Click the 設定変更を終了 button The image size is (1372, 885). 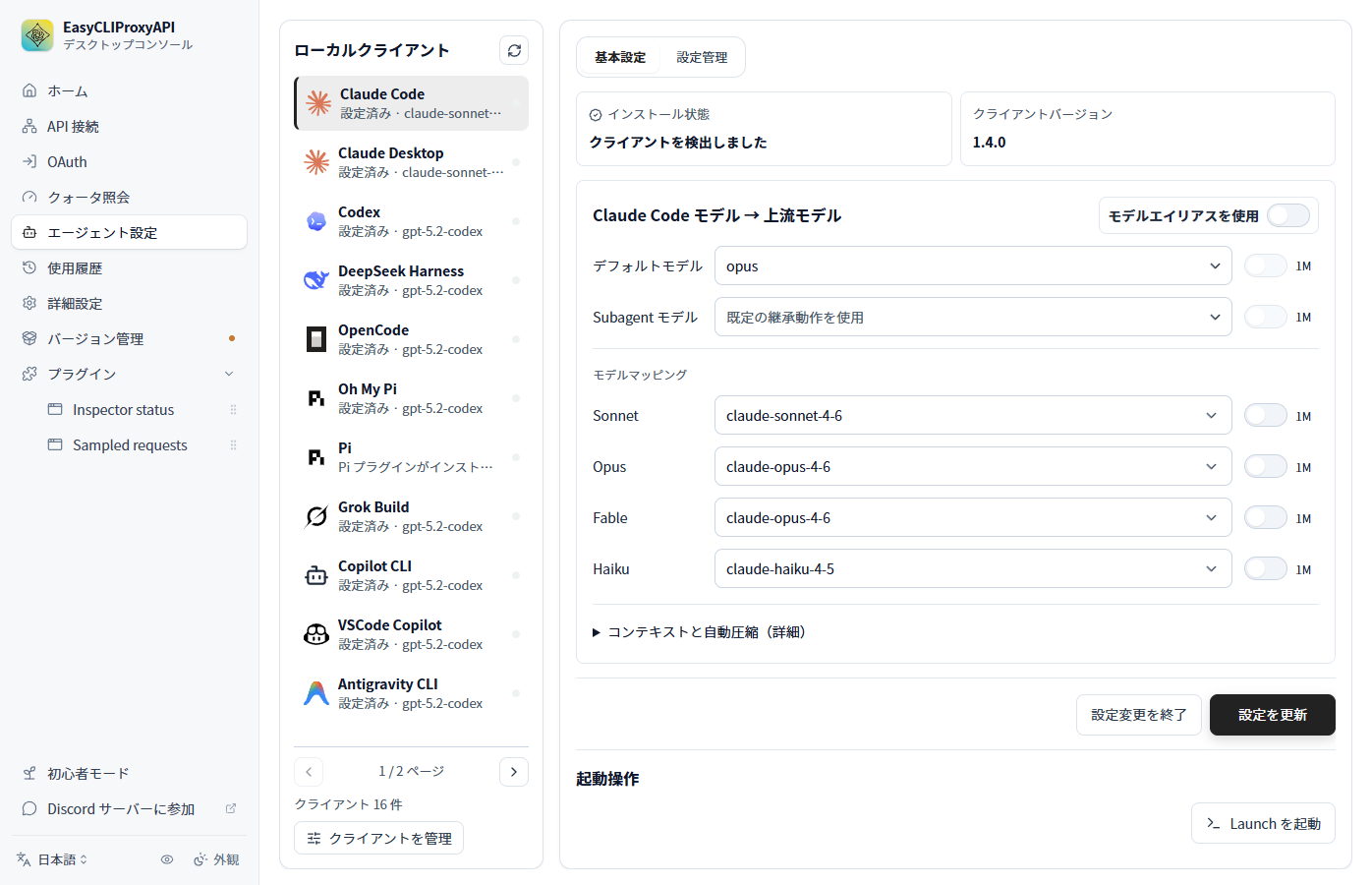coord(1139,715)
